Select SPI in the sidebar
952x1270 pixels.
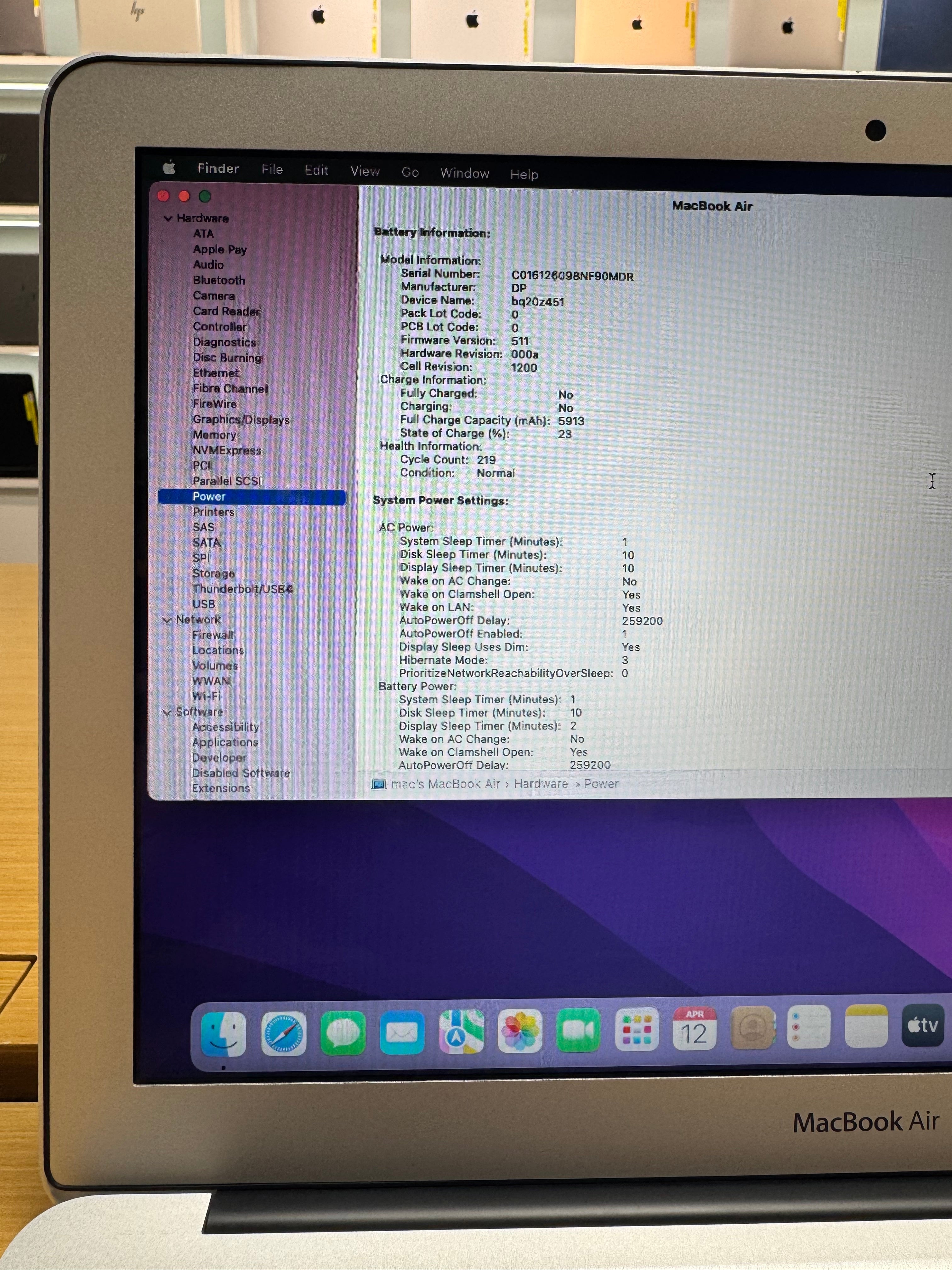point(201,558)
